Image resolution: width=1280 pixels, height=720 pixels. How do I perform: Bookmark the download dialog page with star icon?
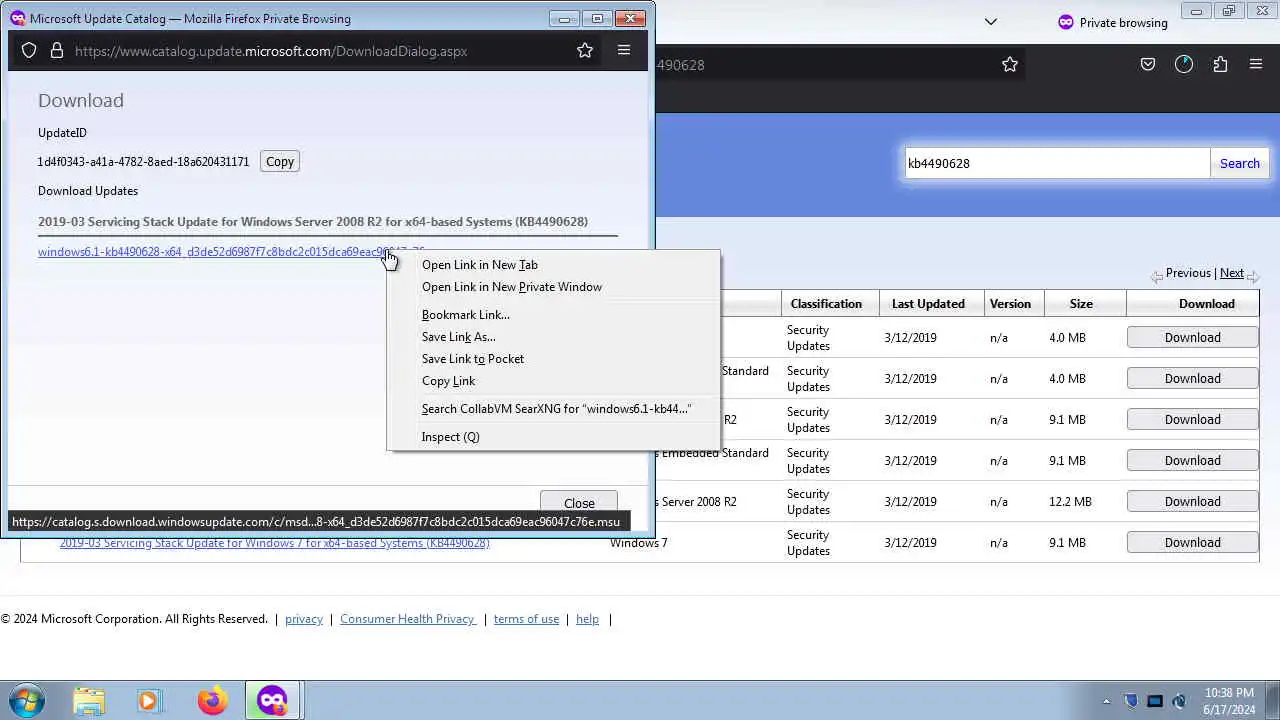[x=585, y=51]
